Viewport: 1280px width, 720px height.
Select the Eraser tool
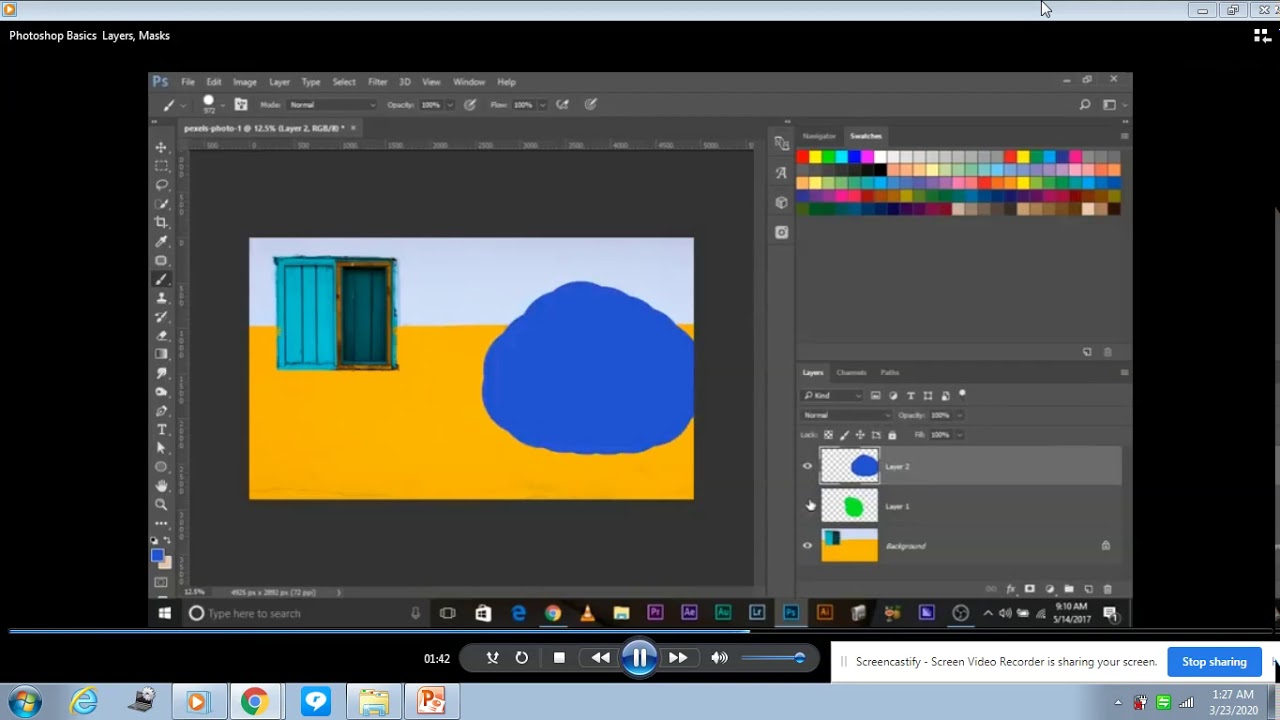point(161,335)
